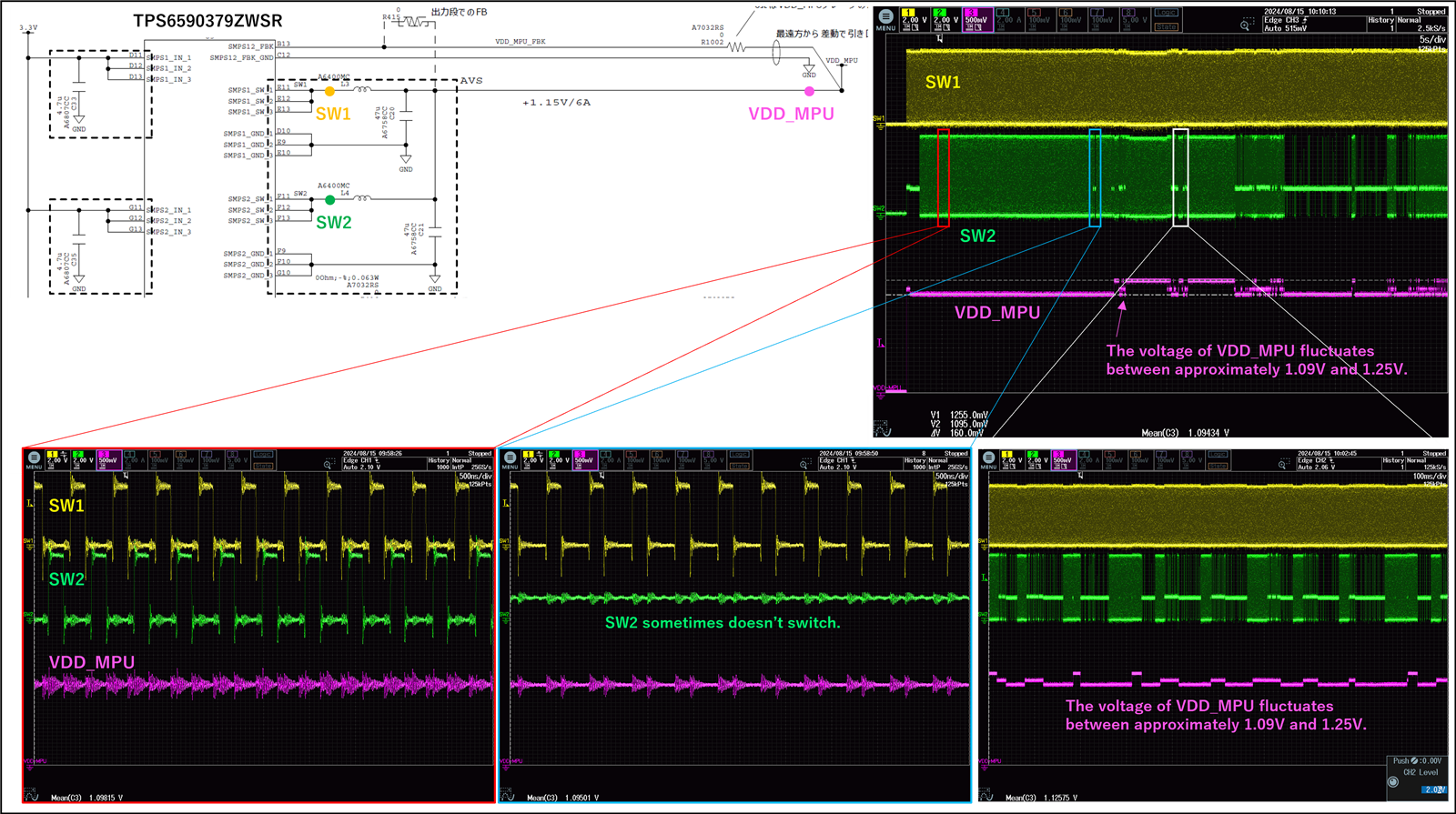Toggle channel 1 on the red-framed scope
The image size is (1456, 814).
tap(58, 460)
